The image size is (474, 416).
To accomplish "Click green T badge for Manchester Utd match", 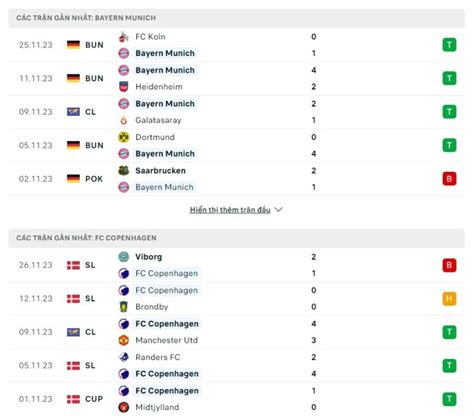I will click(449, 332).
